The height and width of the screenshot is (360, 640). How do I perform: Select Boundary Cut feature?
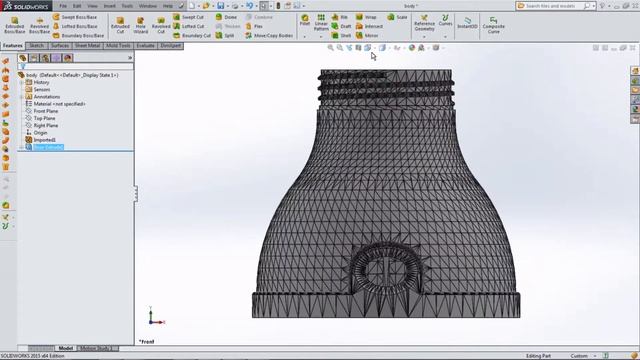192,36
